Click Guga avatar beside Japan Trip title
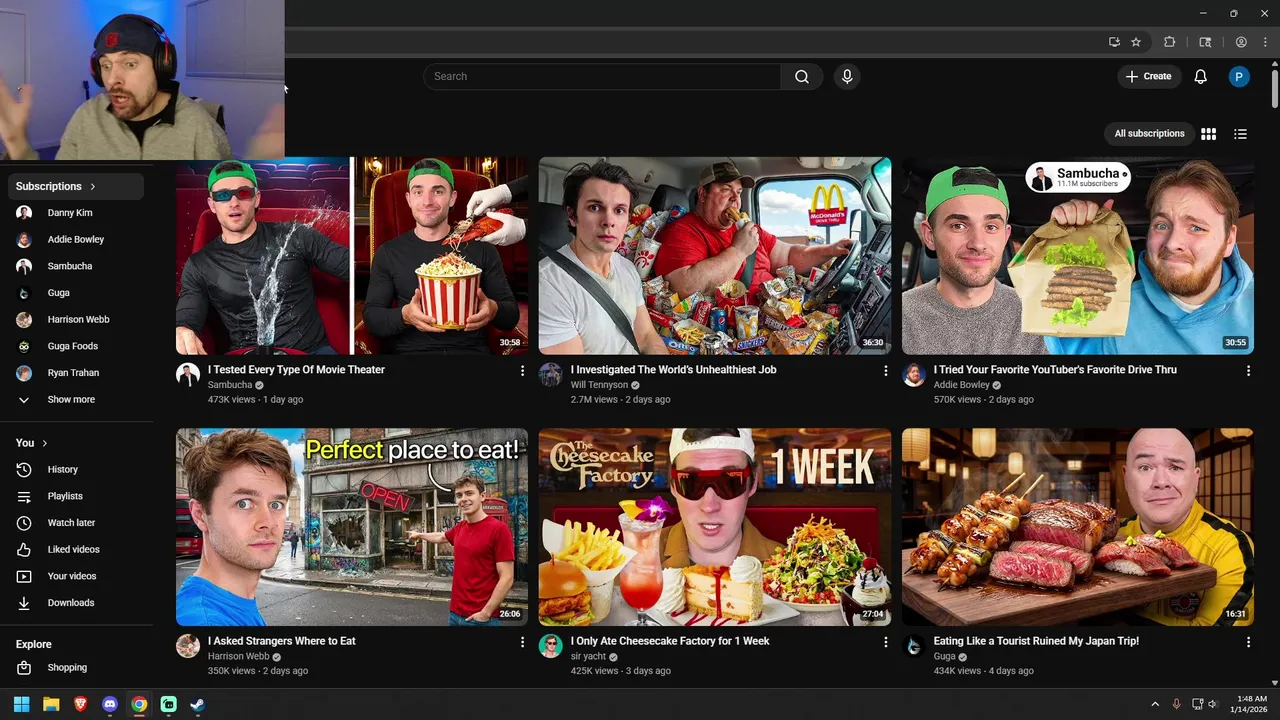This screenshot has width=1280, height=720. click(x=914, y=646)
